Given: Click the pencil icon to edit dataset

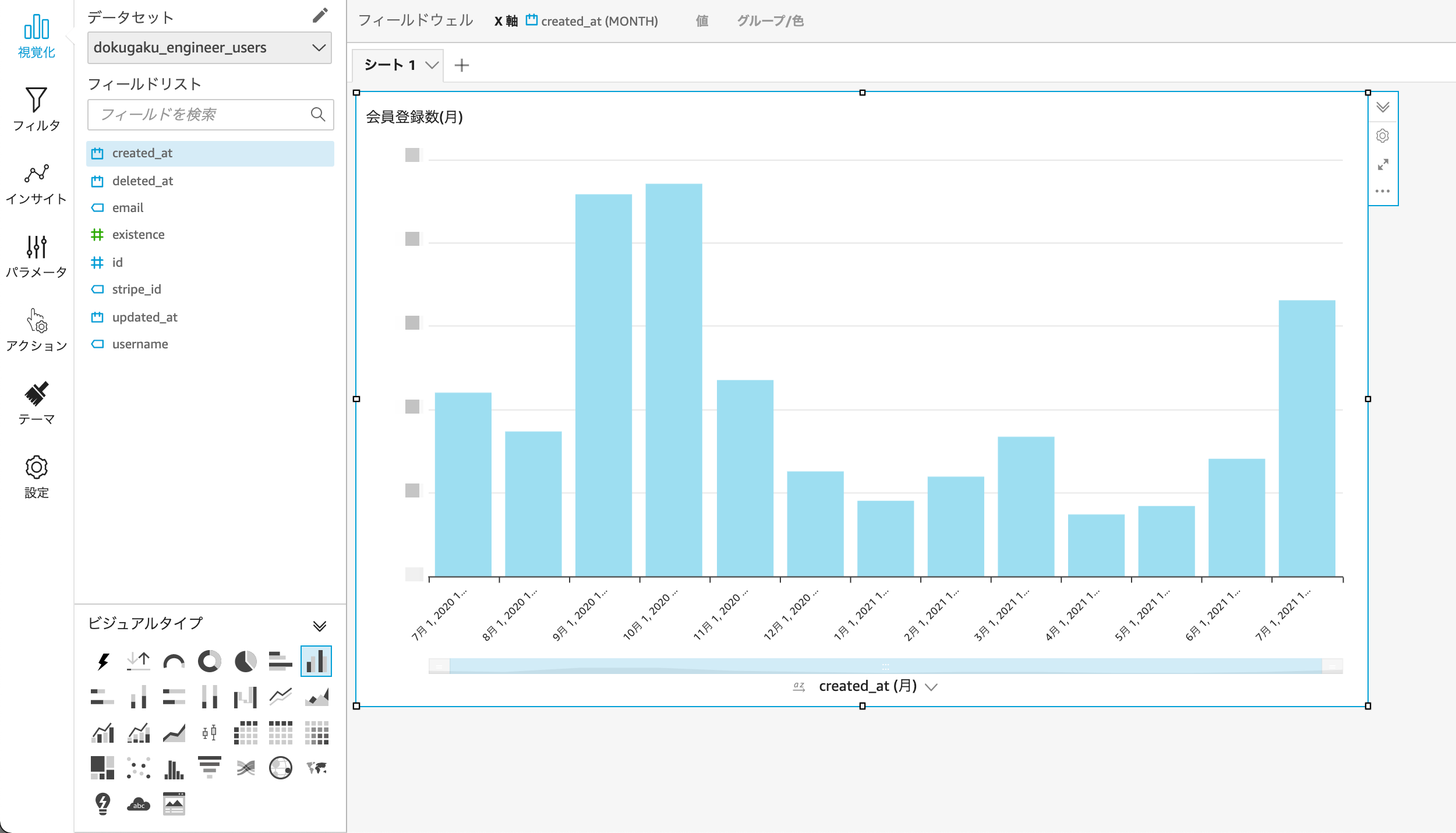Looking at the screenshot, I should tap(320, 16).
